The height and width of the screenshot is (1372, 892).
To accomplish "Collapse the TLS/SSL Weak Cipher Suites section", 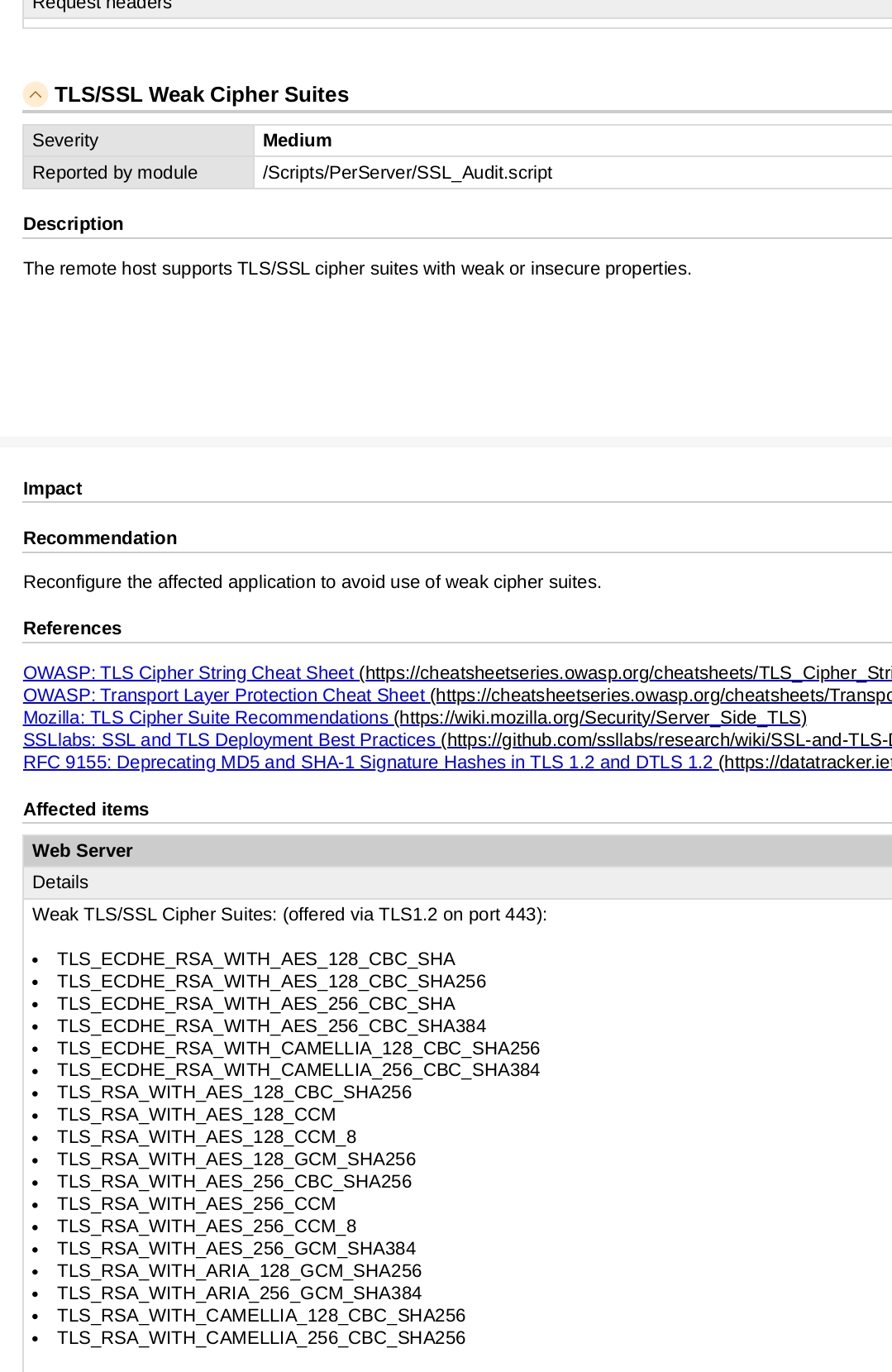I will pyautogui.click(x=36, y=94).
